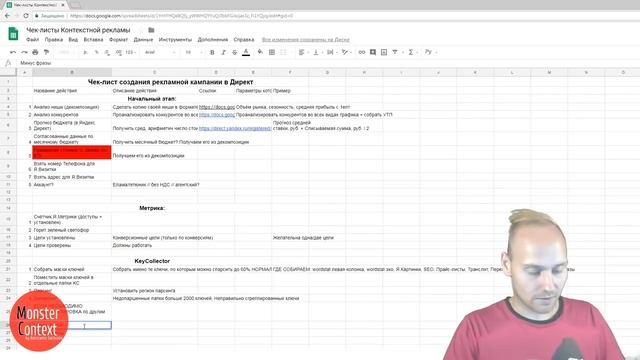Select the 'KeyCollector' heading cell
The height and width of the screenshot is (360, 640).
[x=152, y=261]
